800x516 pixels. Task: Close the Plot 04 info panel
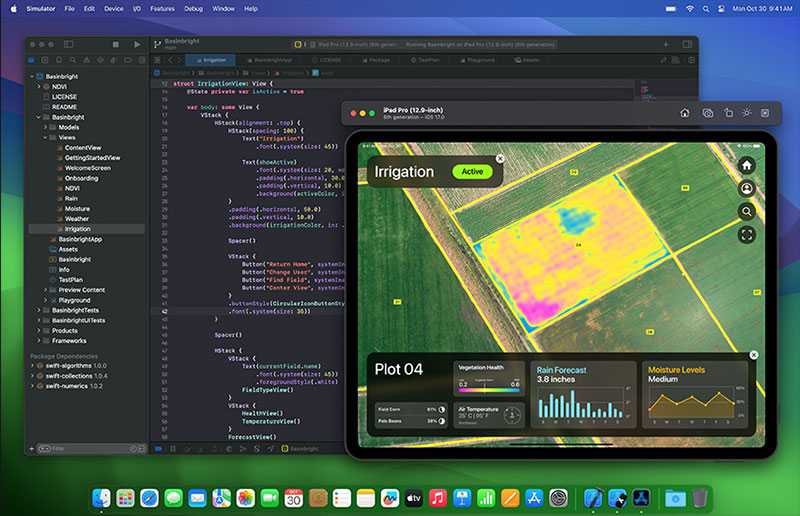[753, 355]
